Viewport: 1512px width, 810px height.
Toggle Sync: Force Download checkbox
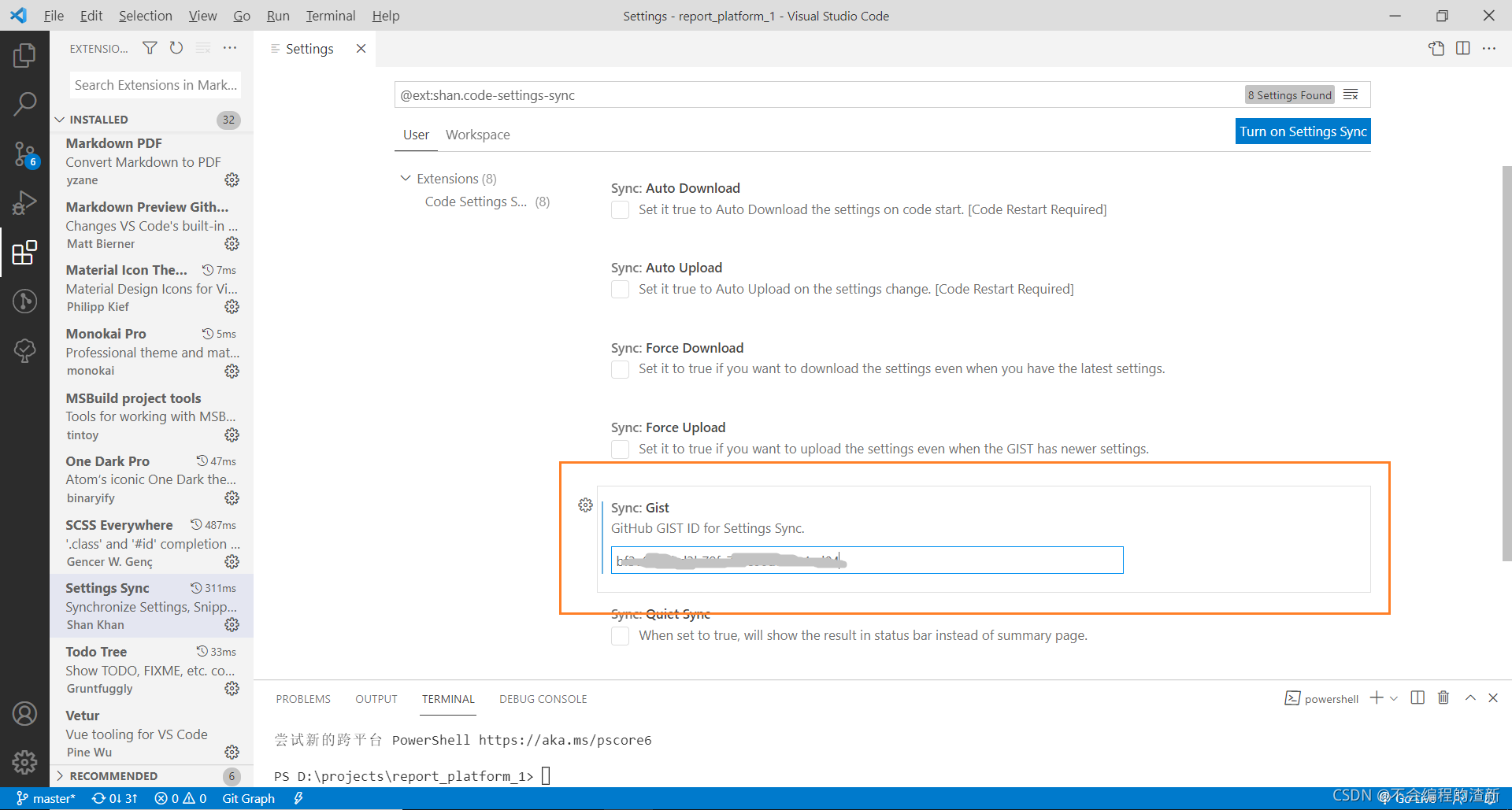click(x=621, y=369)
